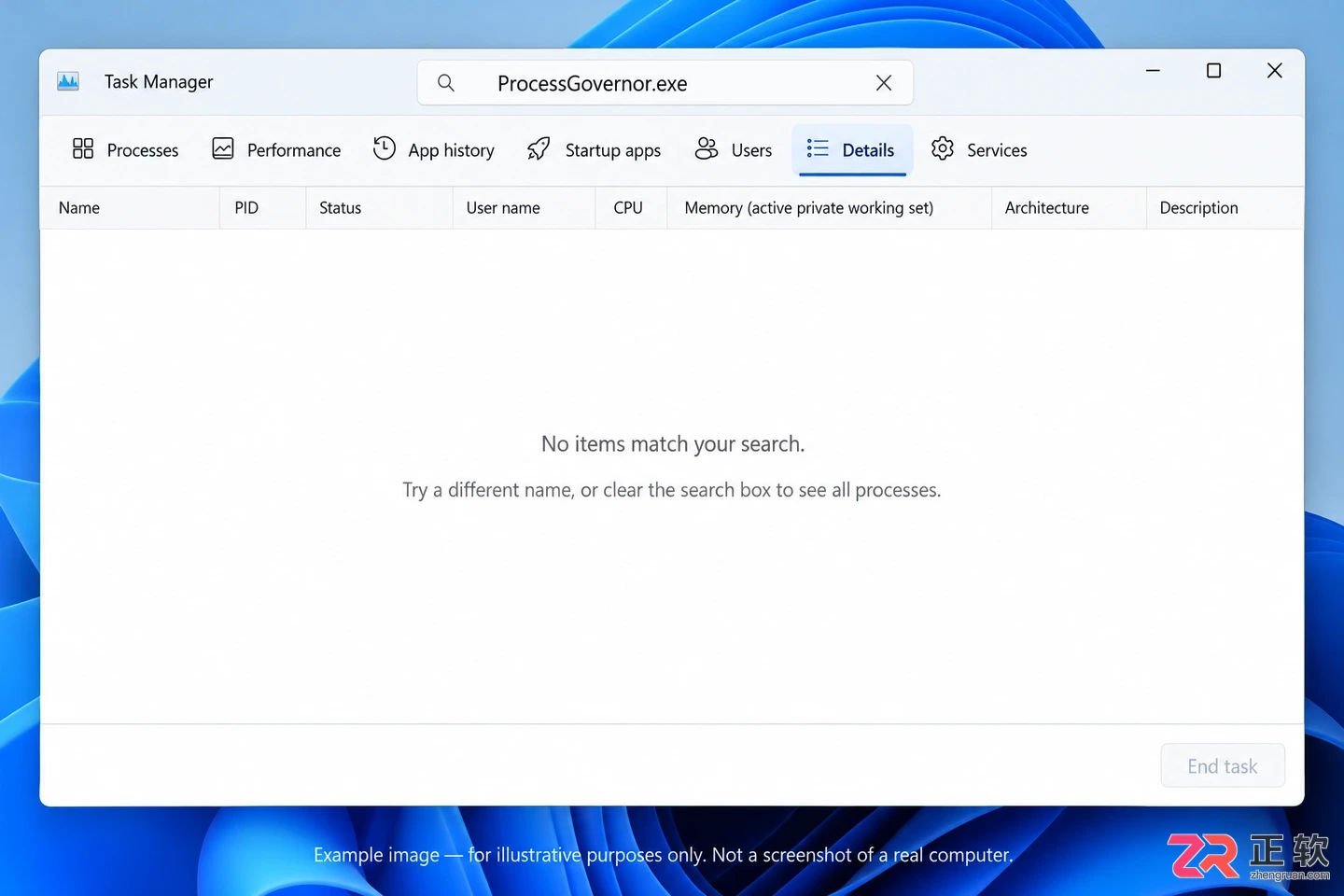1344x896 pixels.
Task: Open the Performance tab
Action: pos(276,150)
